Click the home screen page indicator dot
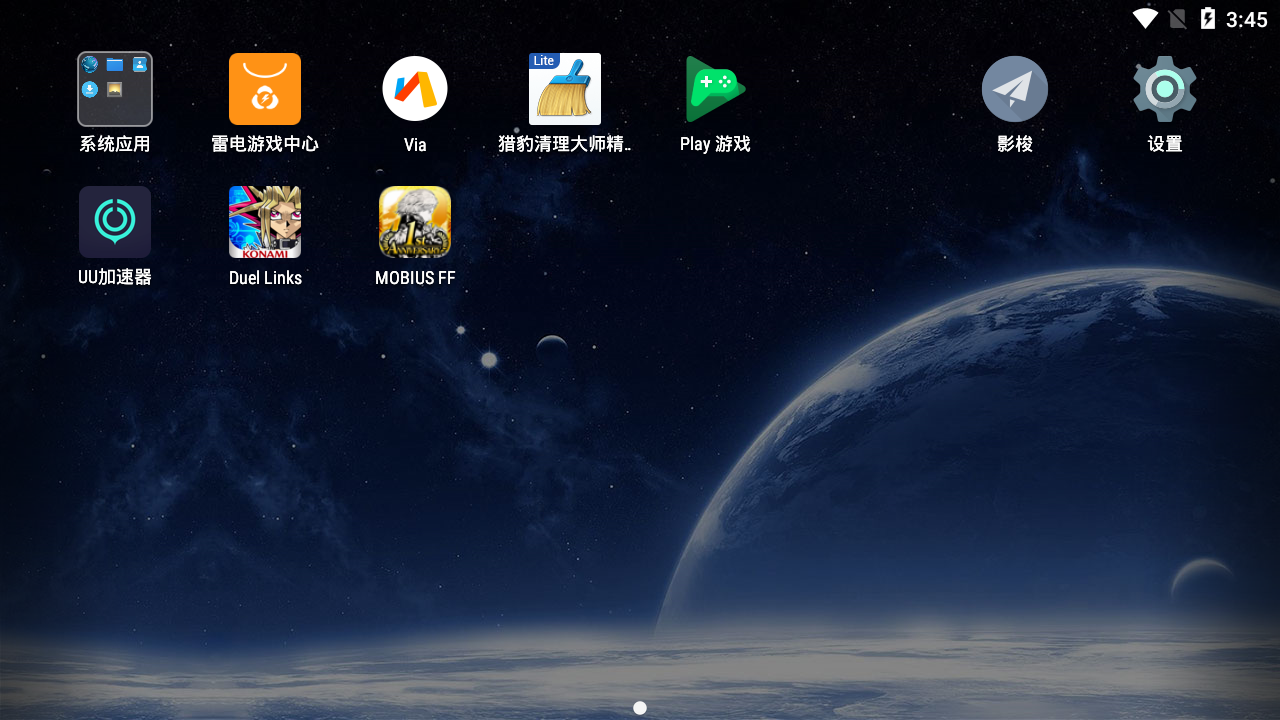The width and height of the screenshot is (1280, 720). tap(640, 708)
